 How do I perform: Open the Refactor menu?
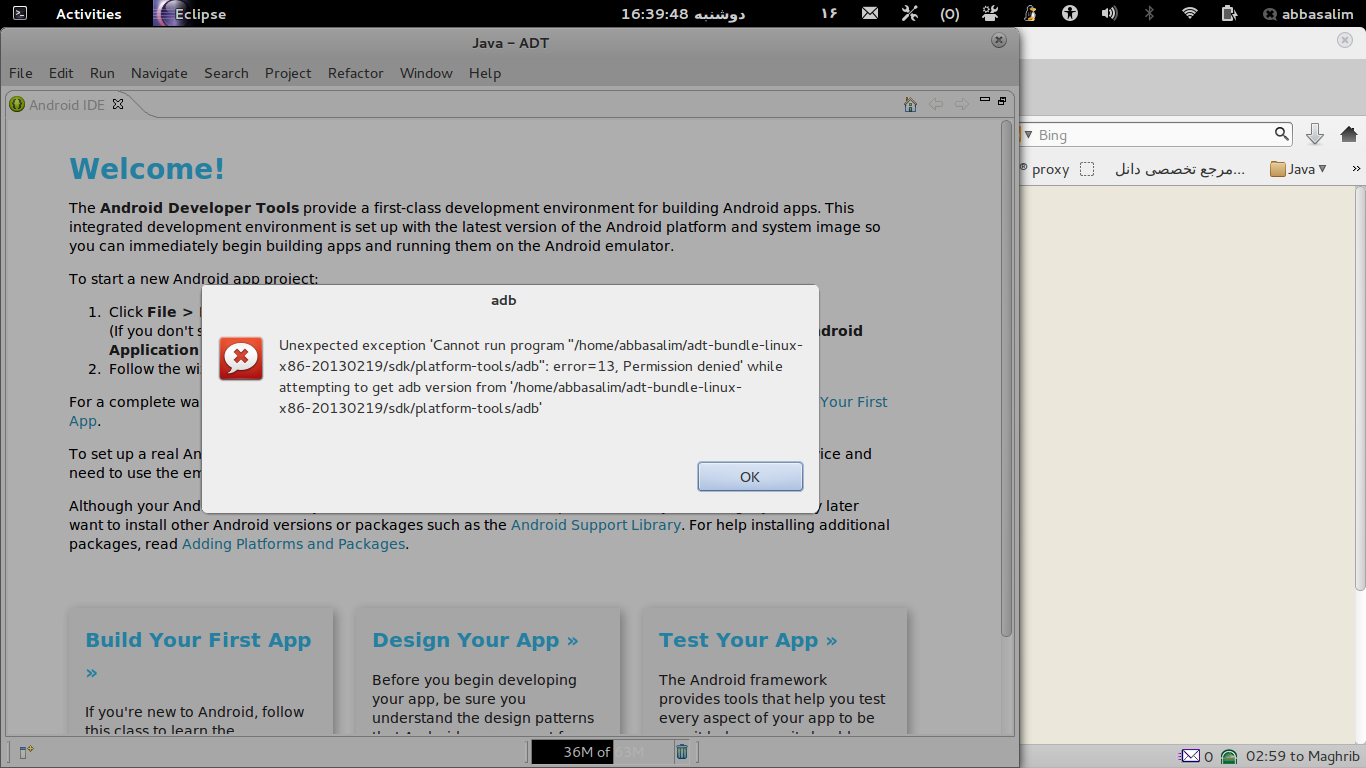(355, 73)
